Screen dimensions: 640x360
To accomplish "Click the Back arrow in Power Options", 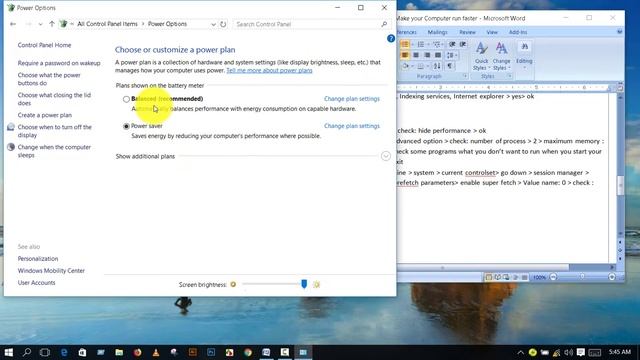I will coord(13,24).
